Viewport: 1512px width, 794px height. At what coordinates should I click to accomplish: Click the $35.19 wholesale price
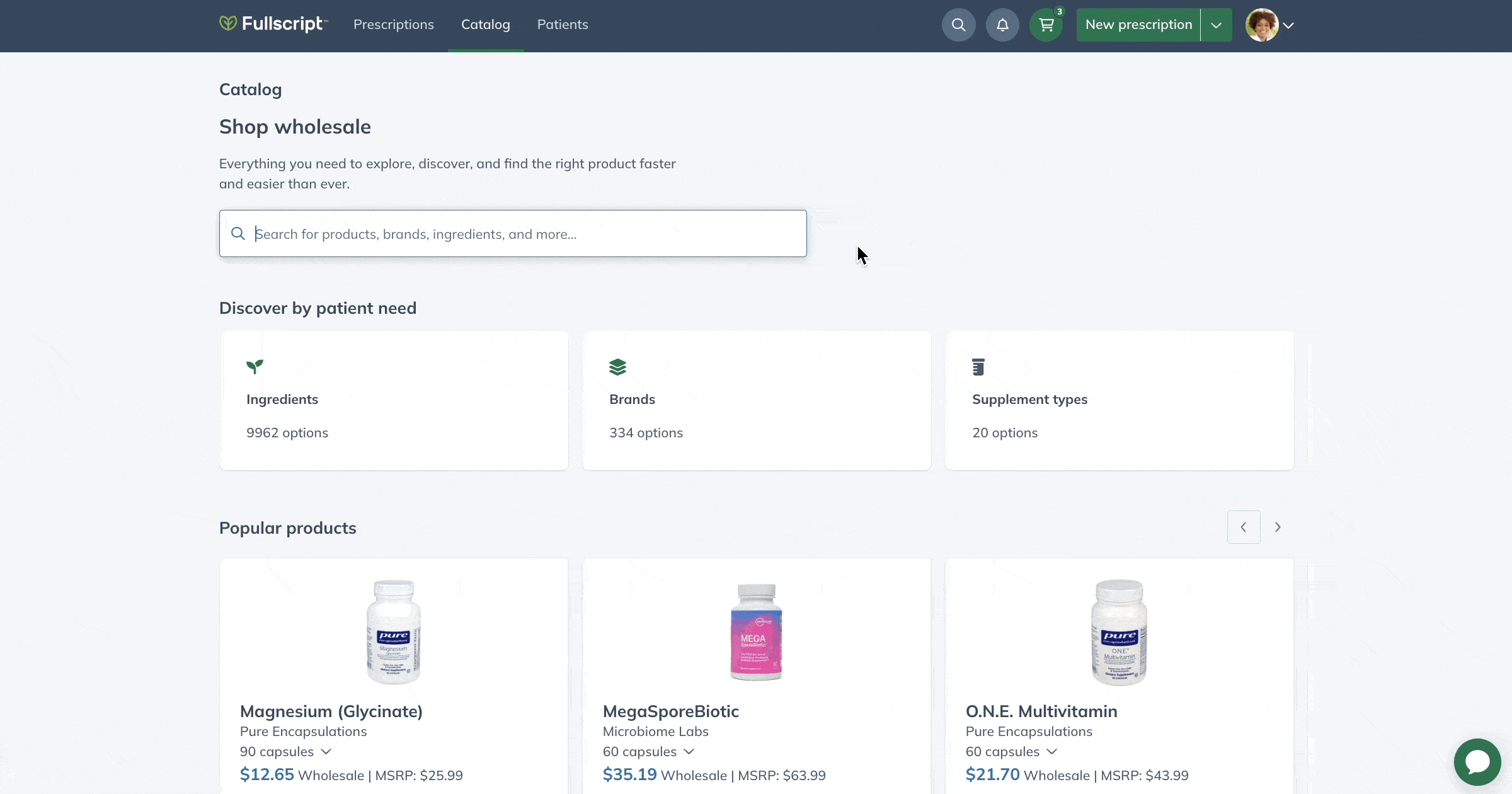tap(630, 774)
